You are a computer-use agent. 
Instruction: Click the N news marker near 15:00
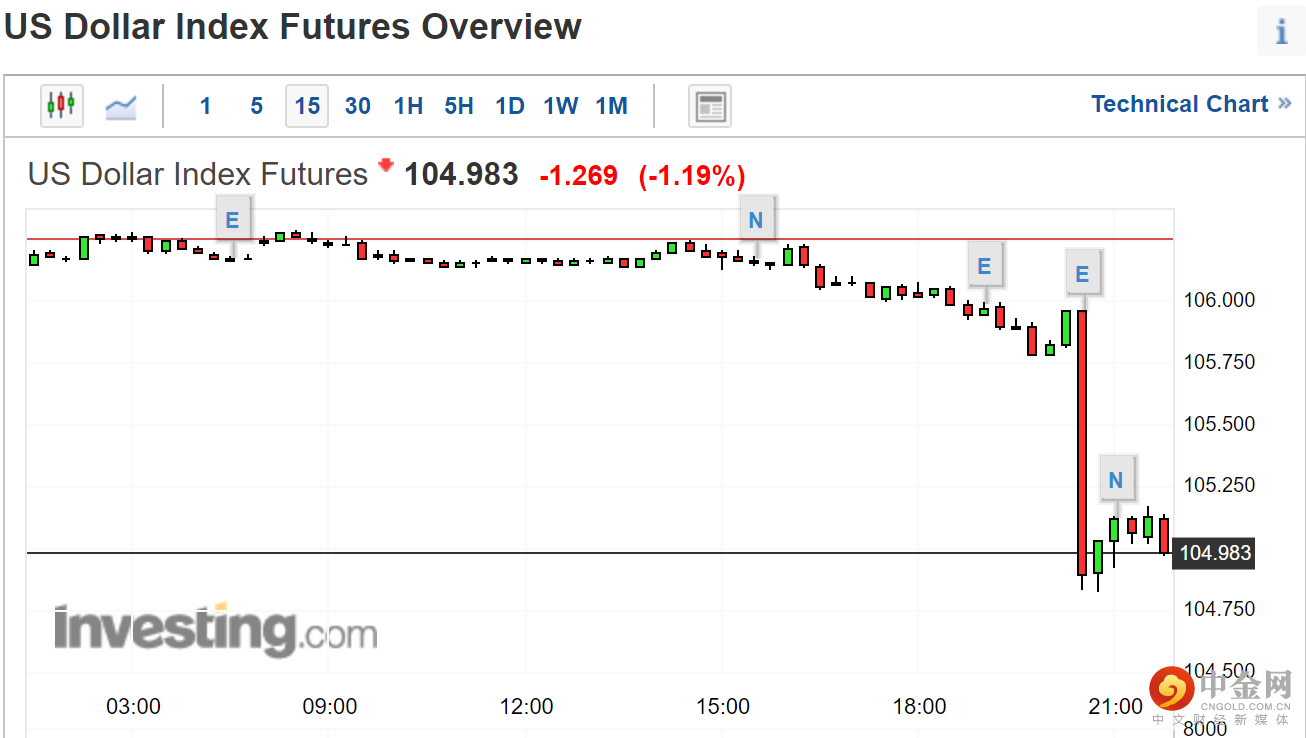click(756, 220)
